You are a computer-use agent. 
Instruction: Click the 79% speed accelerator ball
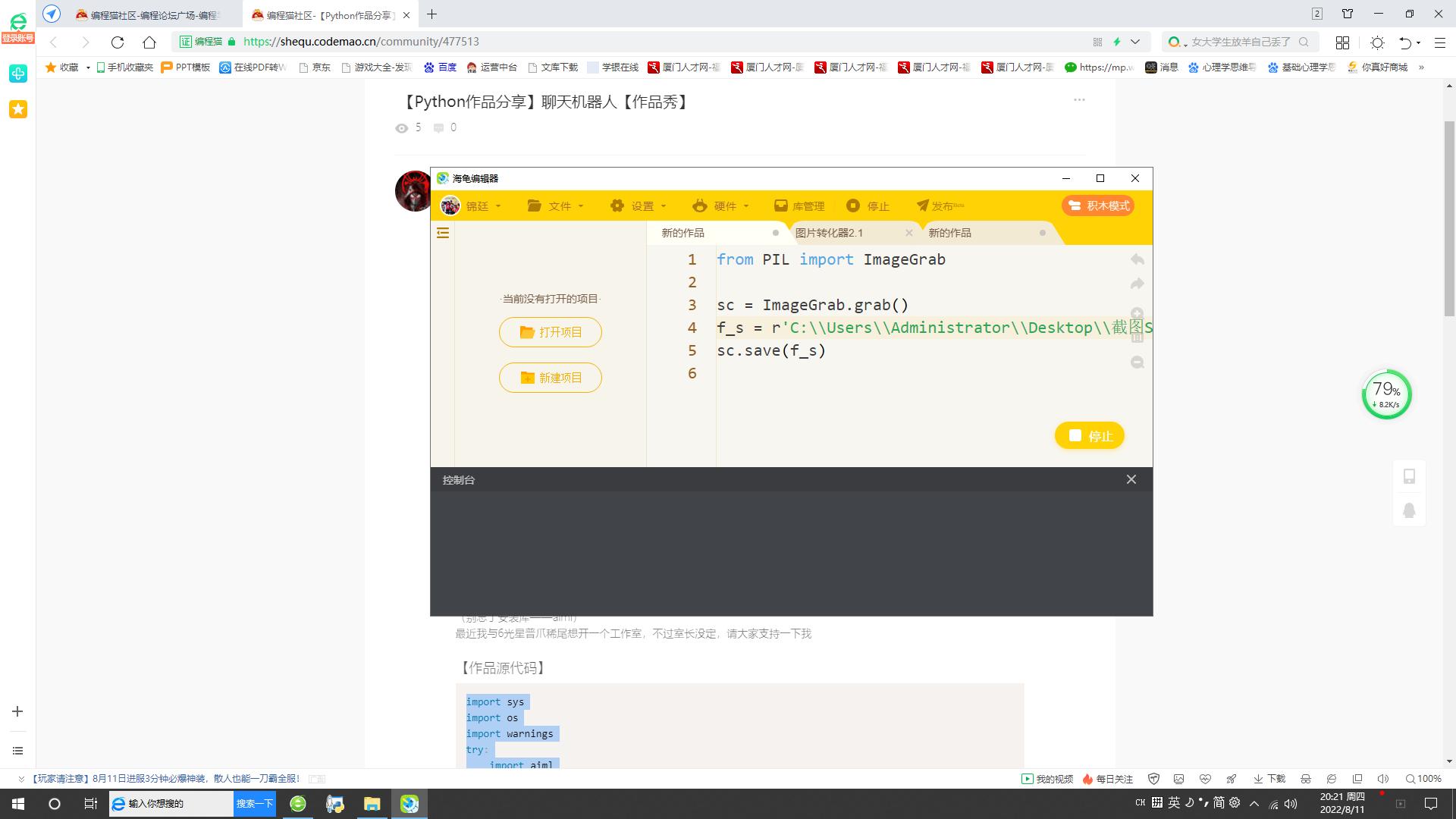pos(1386,394)
